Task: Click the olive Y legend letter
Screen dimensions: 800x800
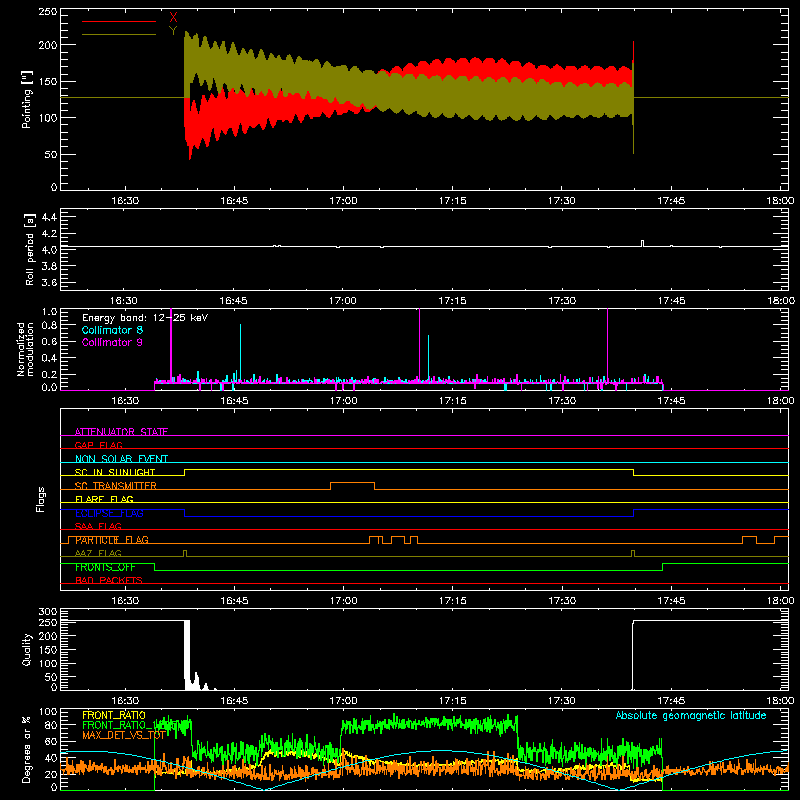Action: [x=173, y=31]
